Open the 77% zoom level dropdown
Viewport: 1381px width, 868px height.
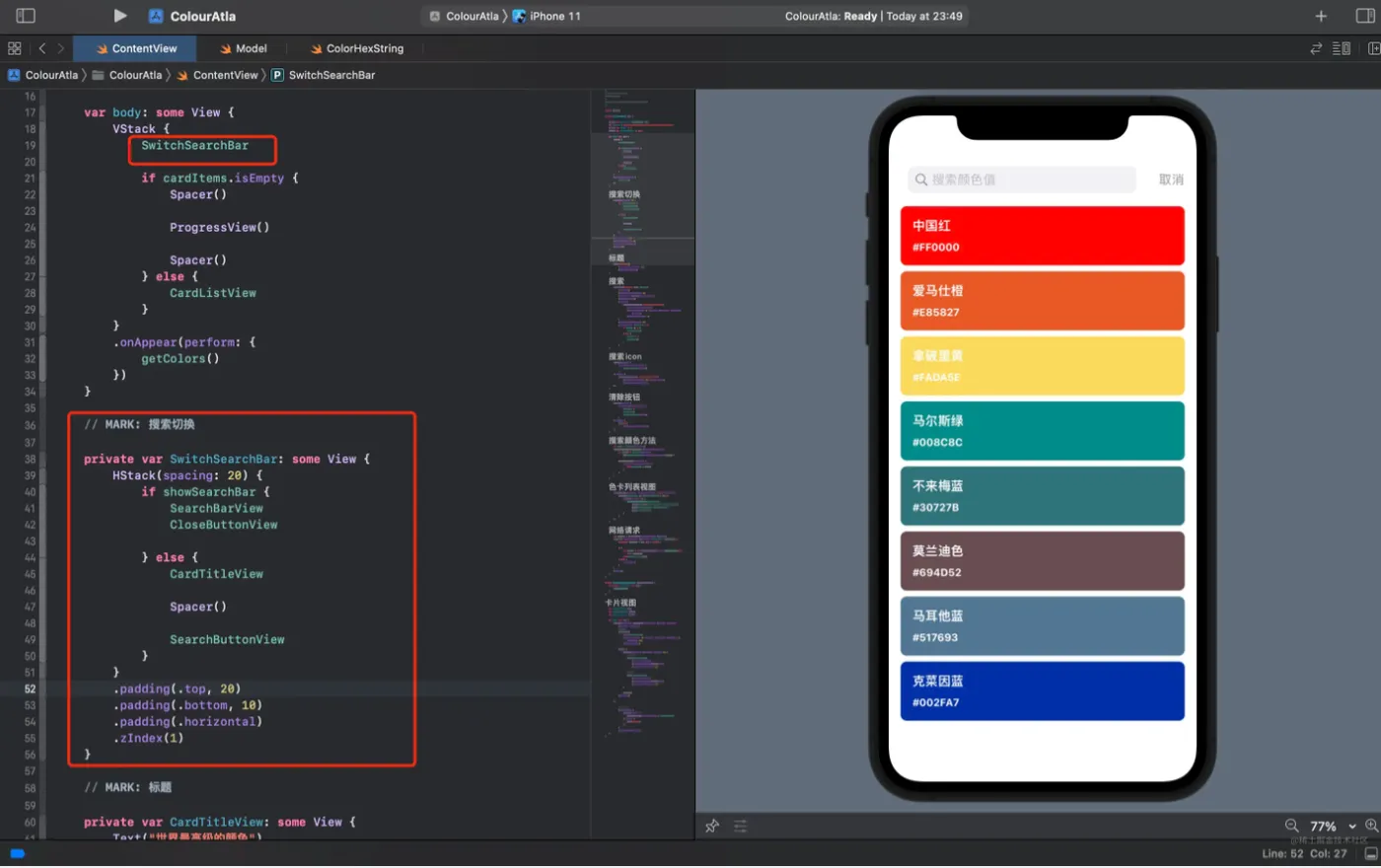click(1333, 827)
